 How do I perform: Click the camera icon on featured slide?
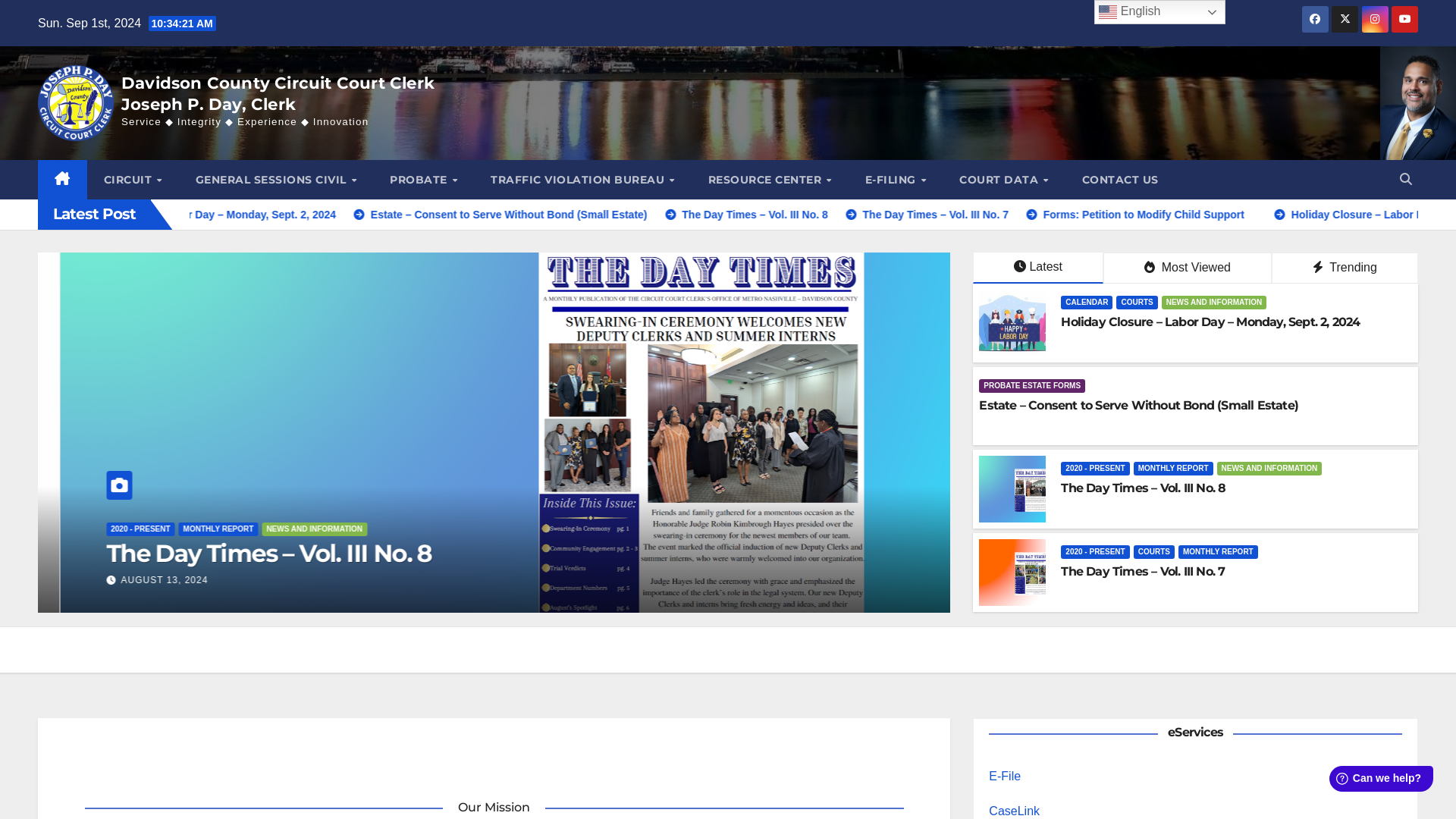pyautogui.click(x=119, y=485)
